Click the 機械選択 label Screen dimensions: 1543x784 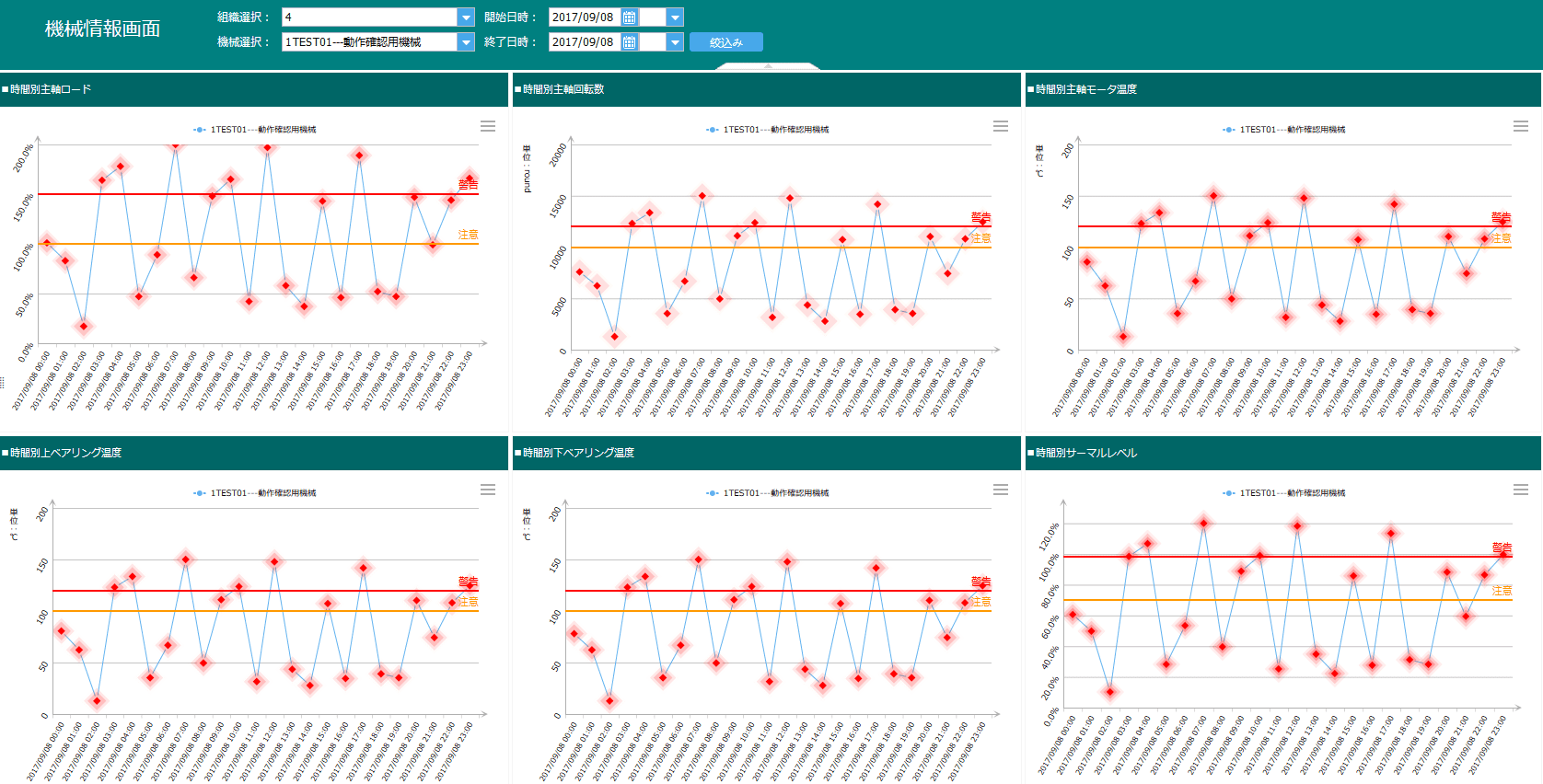point(243,42)
